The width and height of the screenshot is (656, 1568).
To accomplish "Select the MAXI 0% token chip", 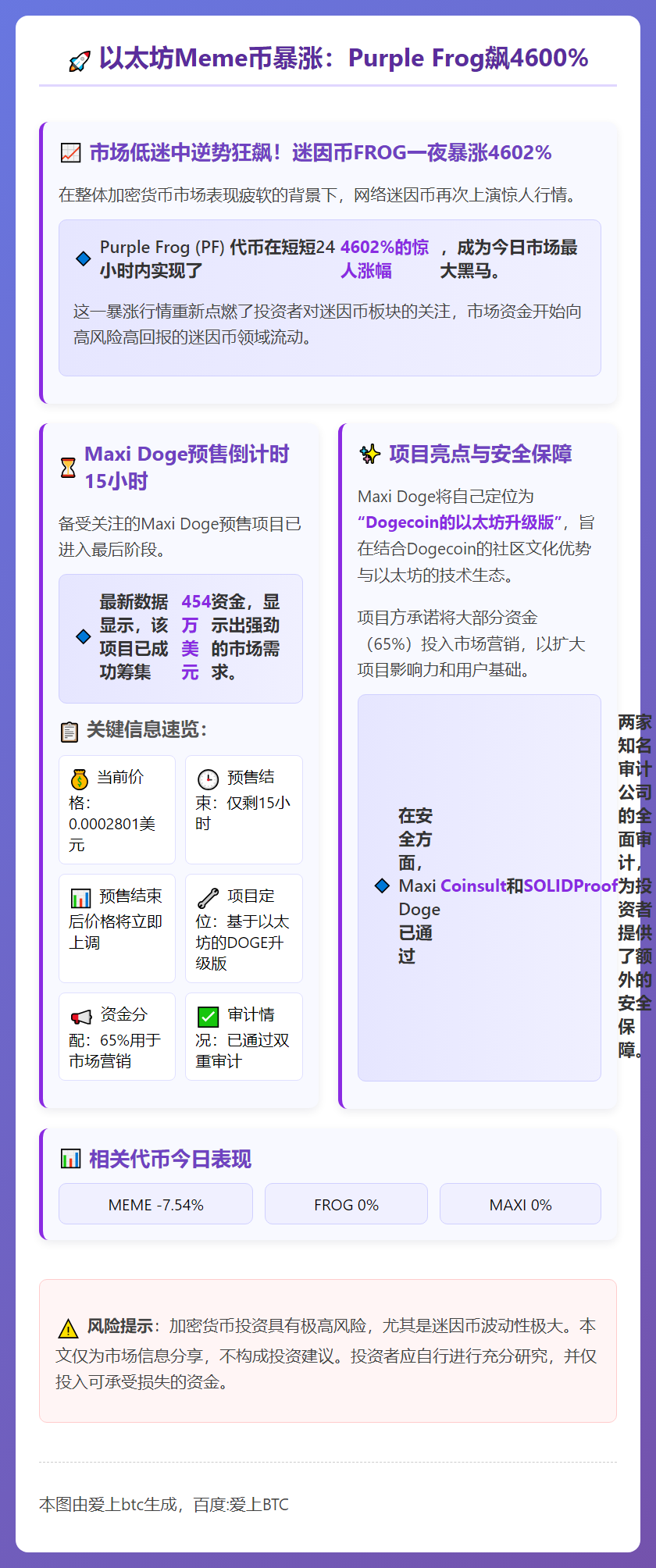I will pyautogui.click(x=520, y=1204).
